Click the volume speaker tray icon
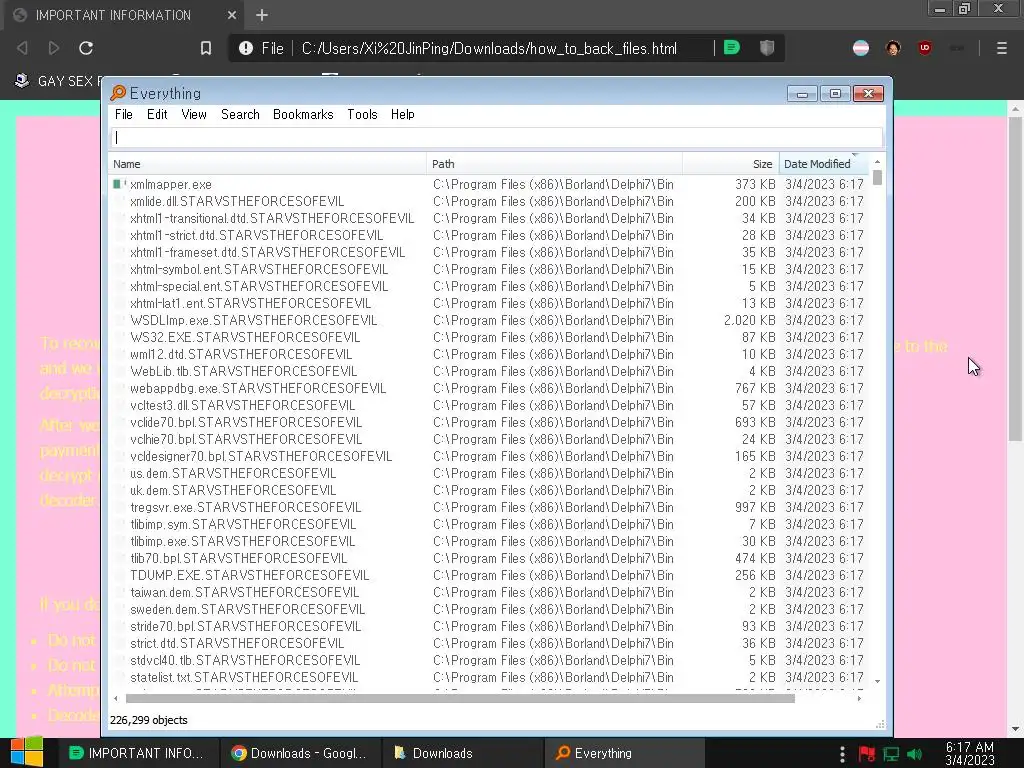Screen dimensions: 1024x768 (915, 754)
